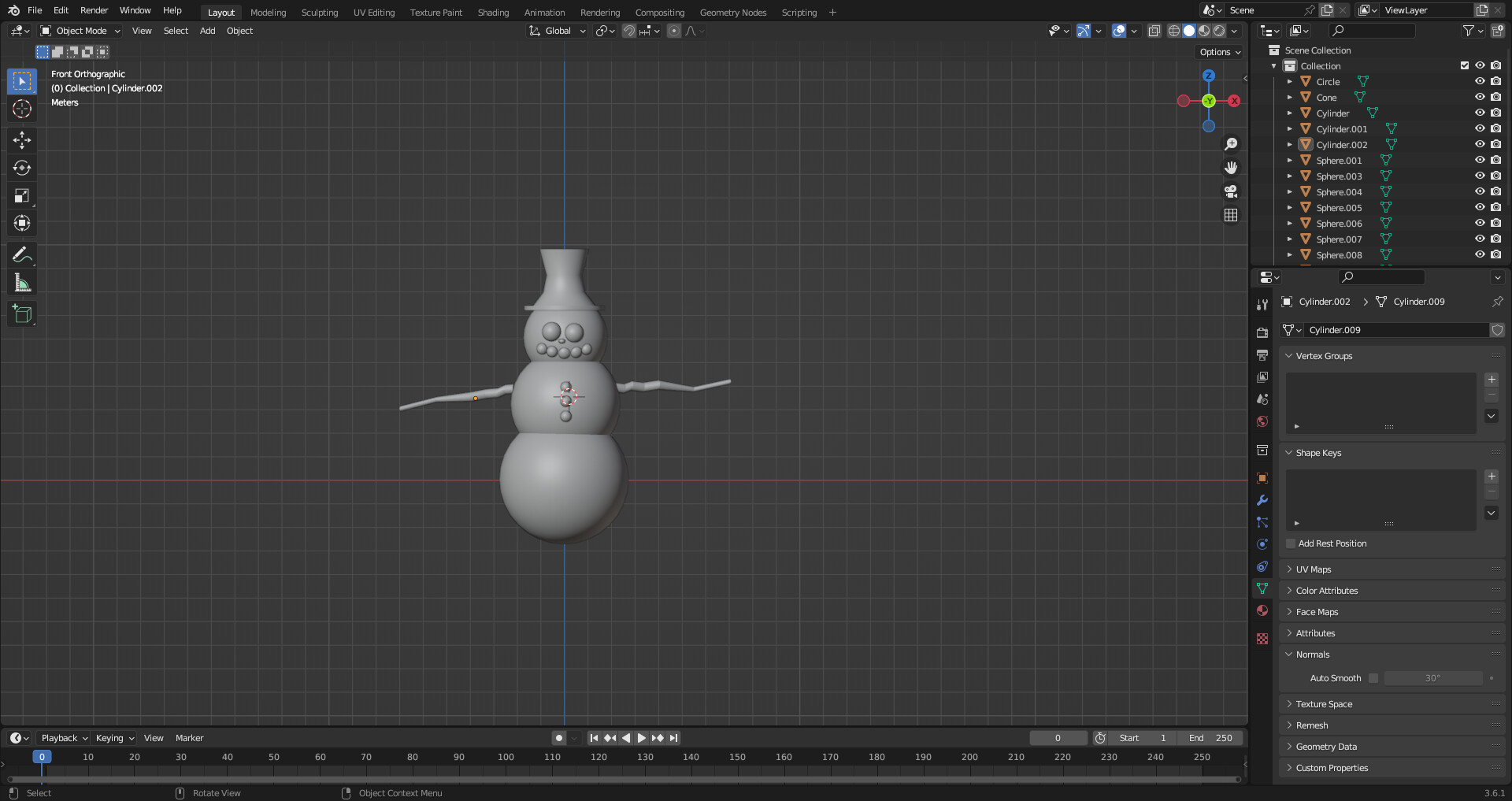Disable Cone renderability via camera icon
1512x801 pixels.
pyautogui.click(x=1495, y=97)
